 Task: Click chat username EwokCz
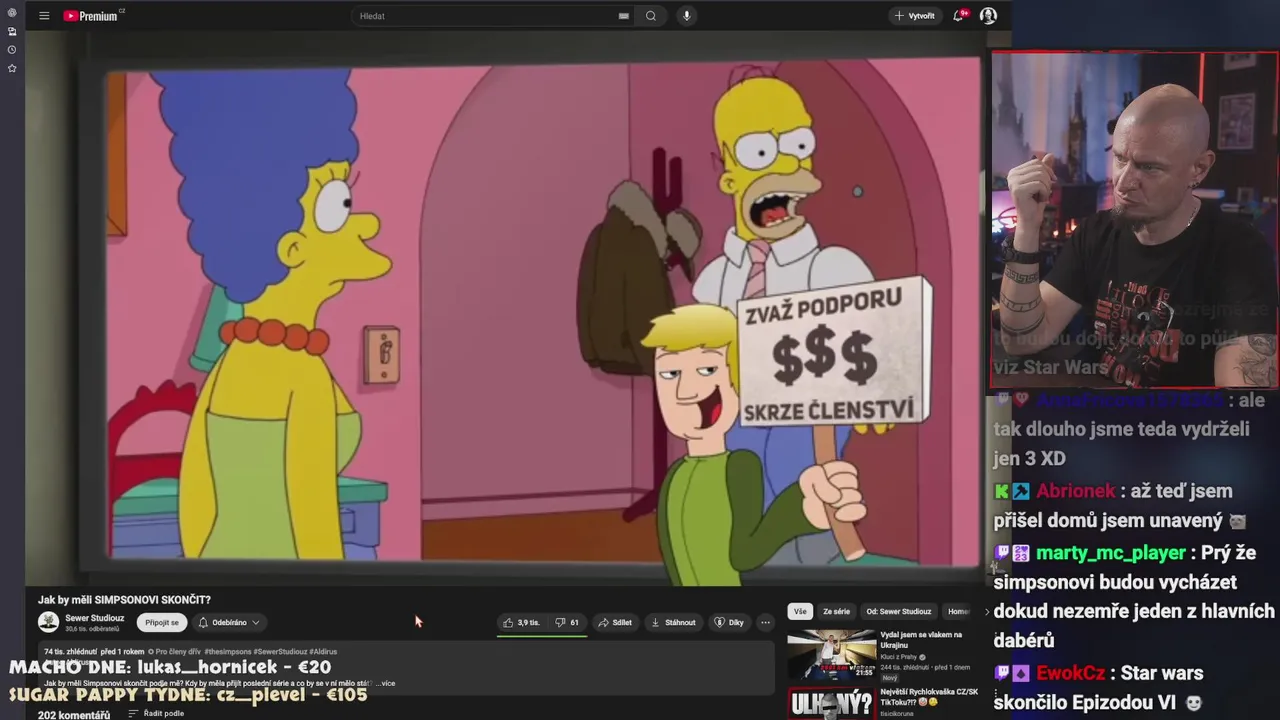[1069, 673]
